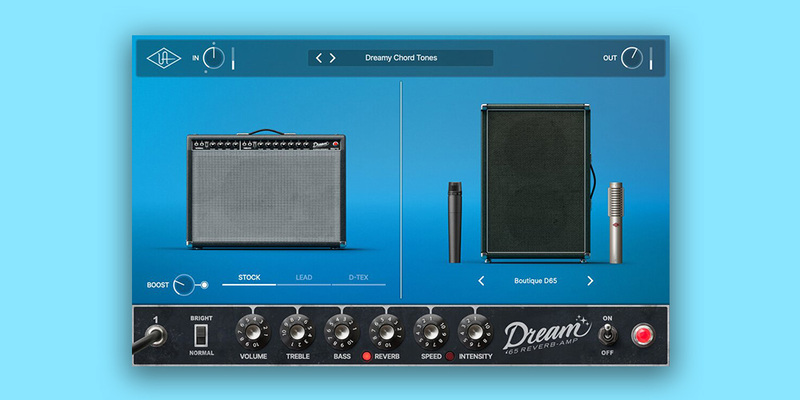The image size is (800, 400).
Task: Click the VOLUME knob on amp panel
Action: [251, 331]
